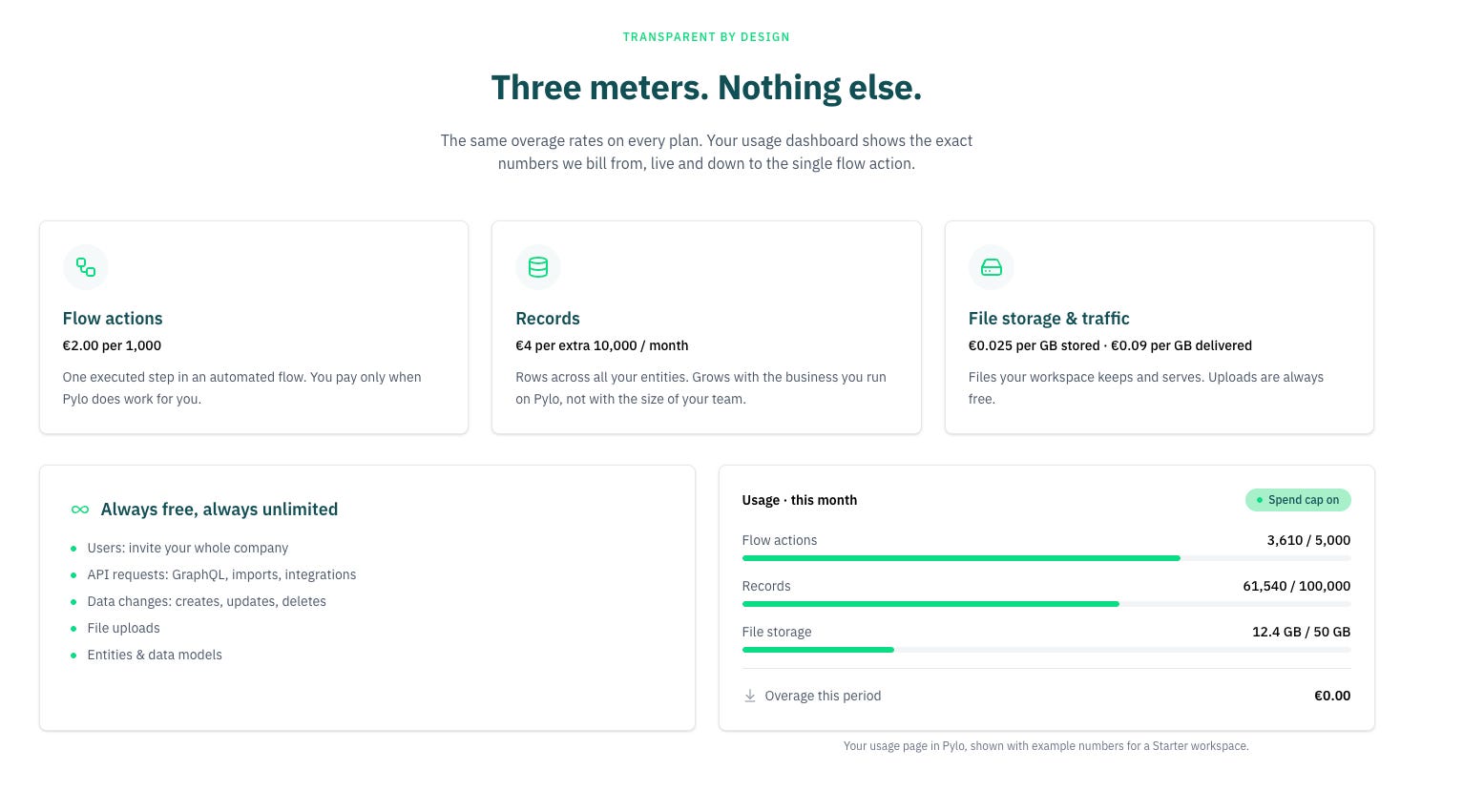This screenshot has height=812, width=1463.
Task: Click the download icon beside Overage this period
Action: pos(750,696)
